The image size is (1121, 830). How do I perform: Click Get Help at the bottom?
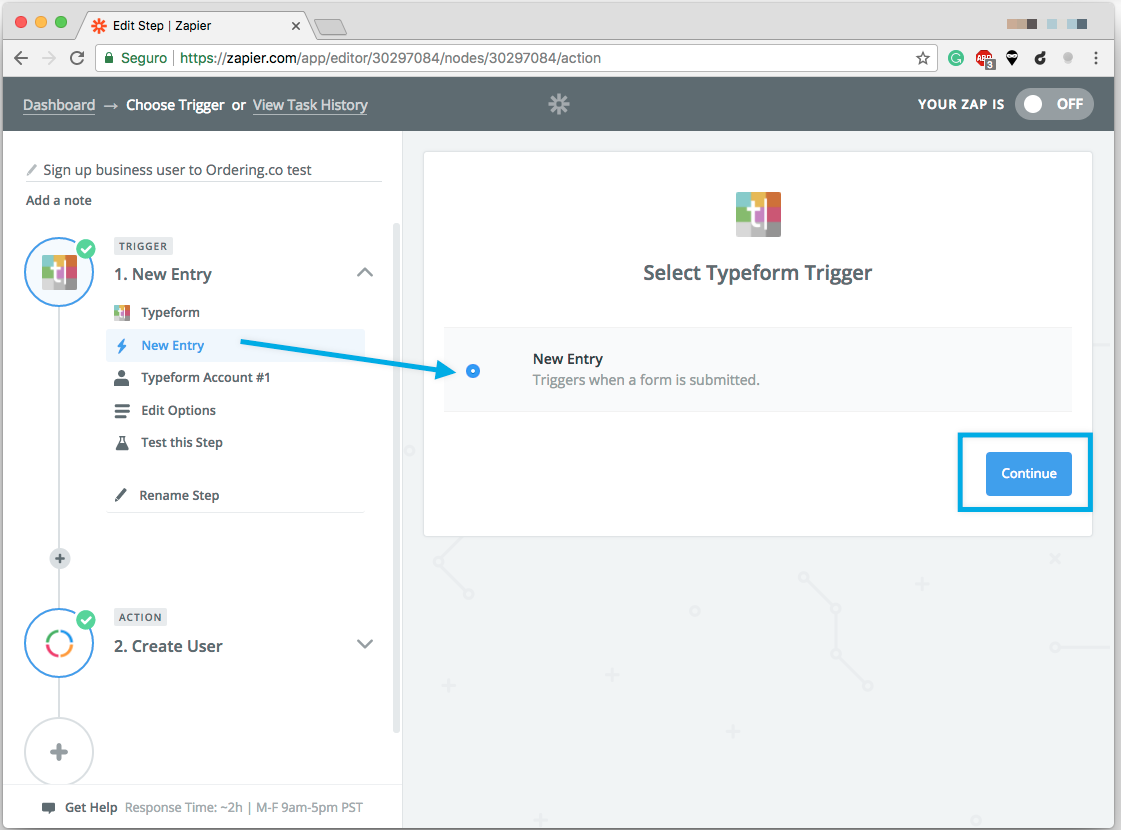[x=91, y=807]
